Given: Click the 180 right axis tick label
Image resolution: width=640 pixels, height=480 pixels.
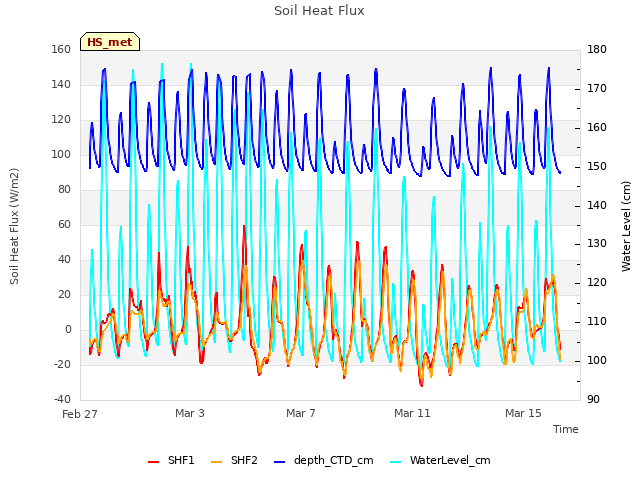Looking at the screenshot, I should pos(597,49).
